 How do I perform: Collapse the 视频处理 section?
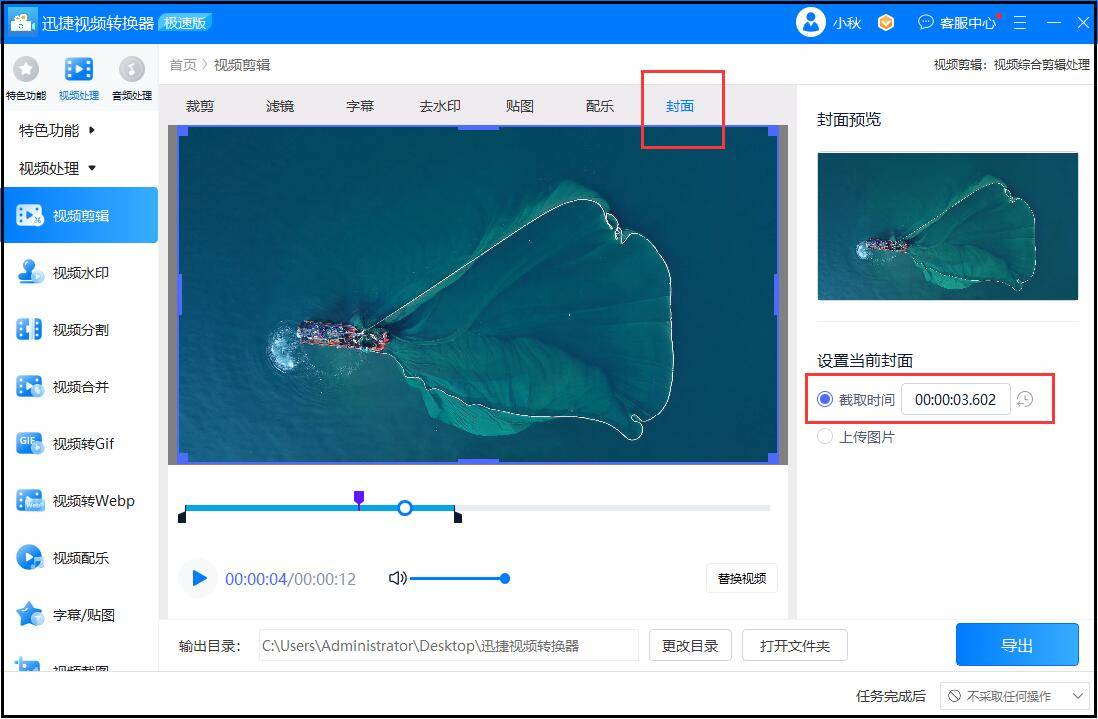(57, 168)
